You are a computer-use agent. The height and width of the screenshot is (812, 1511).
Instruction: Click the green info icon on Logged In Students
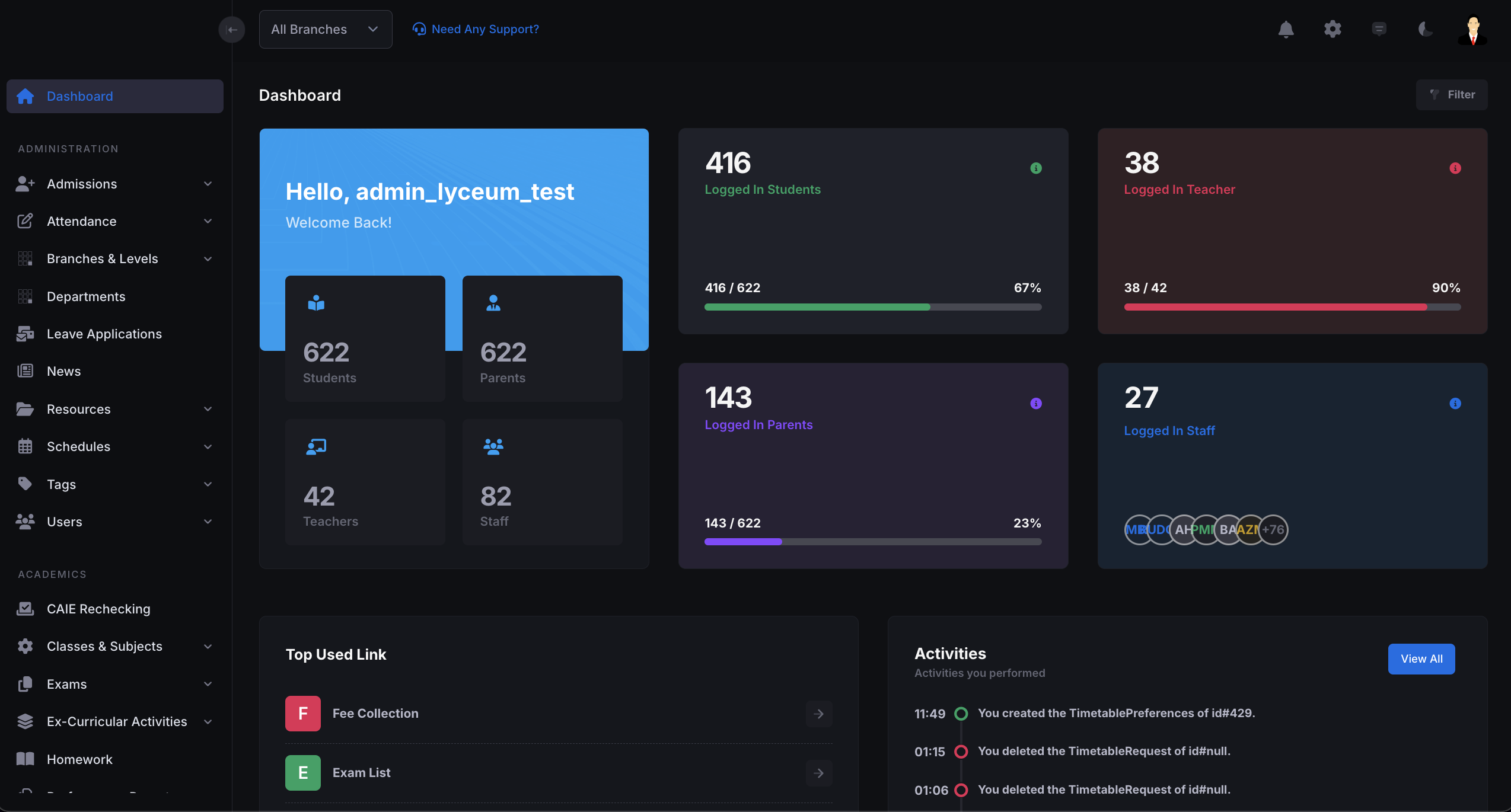point(1035,168)
